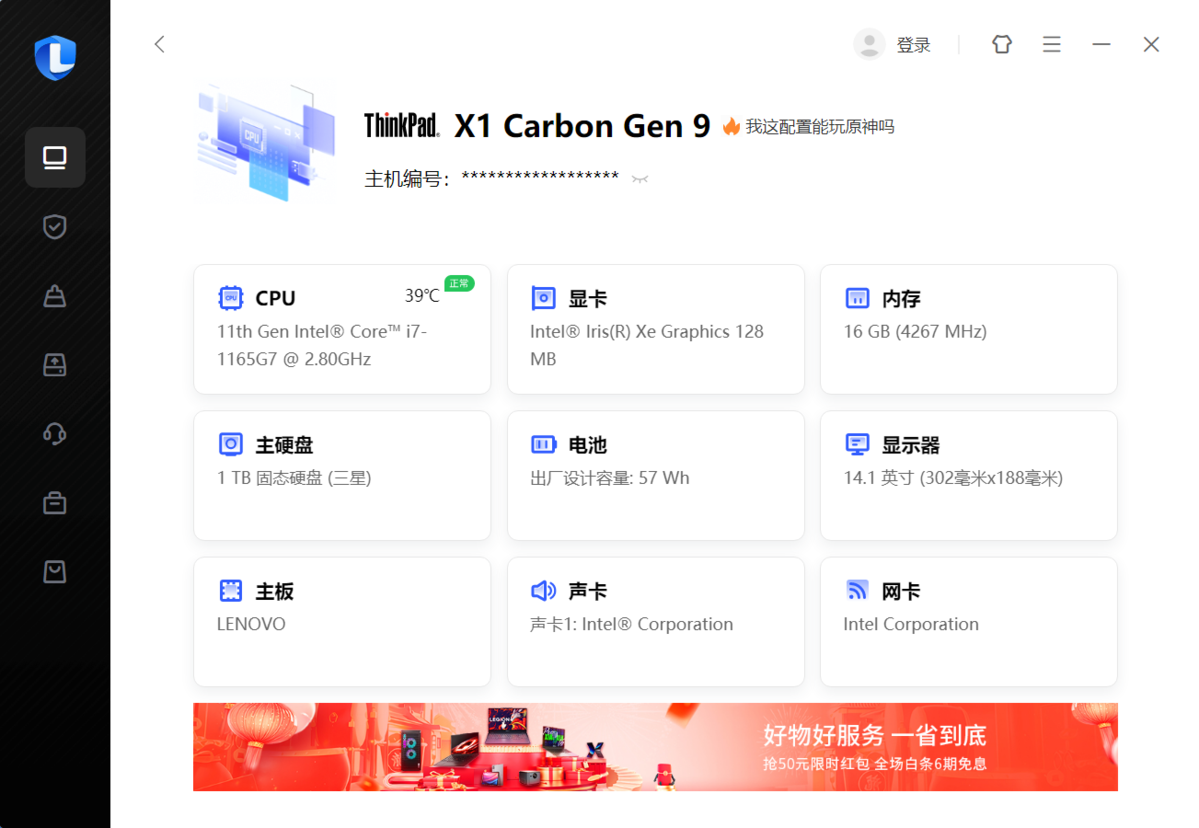Click the 电池 battery icon
1199x828 pixels.
coord(543,444)
